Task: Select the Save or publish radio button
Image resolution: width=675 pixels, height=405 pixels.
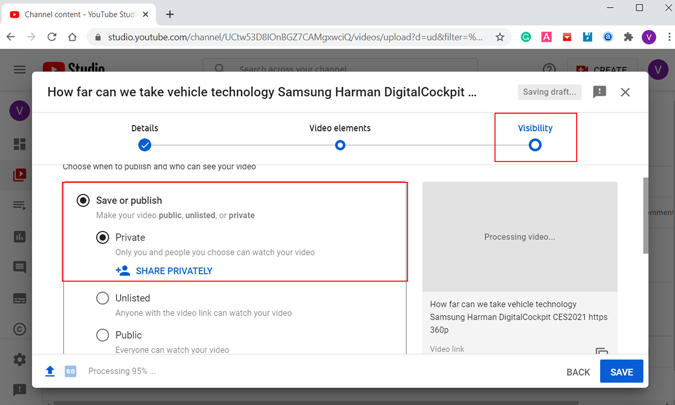Action: pos(83,201)
